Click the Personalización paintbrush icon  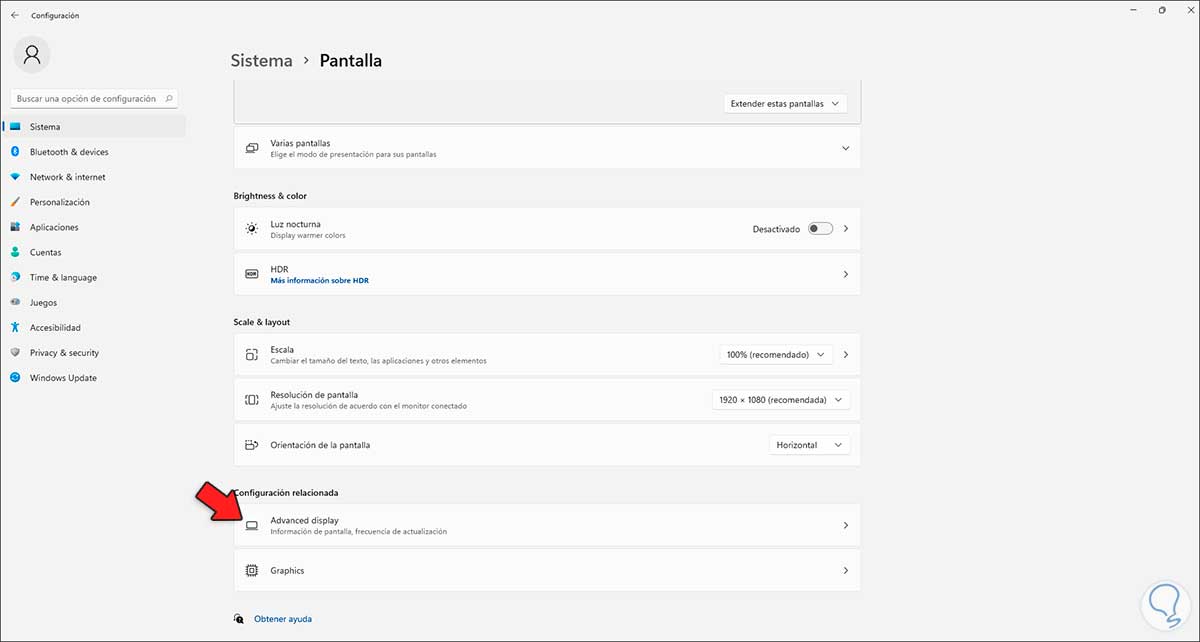(x=15, y=202)
